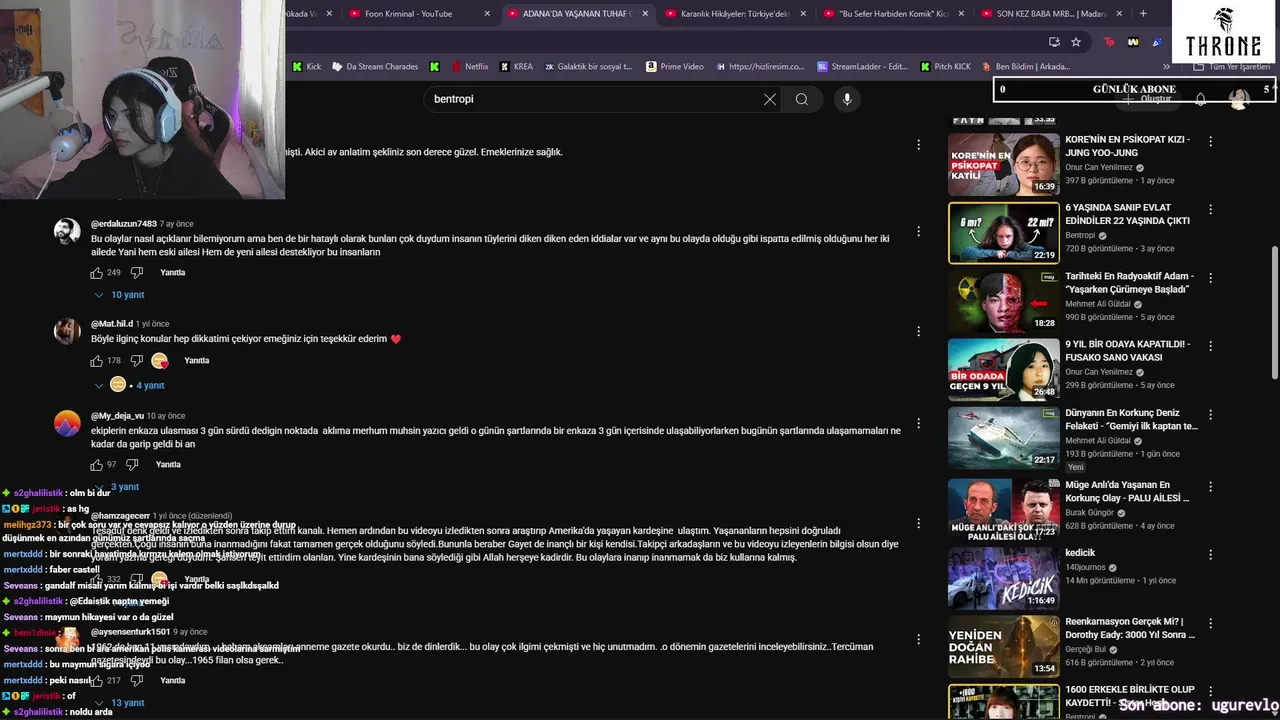Screen dimensions: 1280x720
Task: Bookmark this page with the star icon
Action: (x=1076, y=42)
